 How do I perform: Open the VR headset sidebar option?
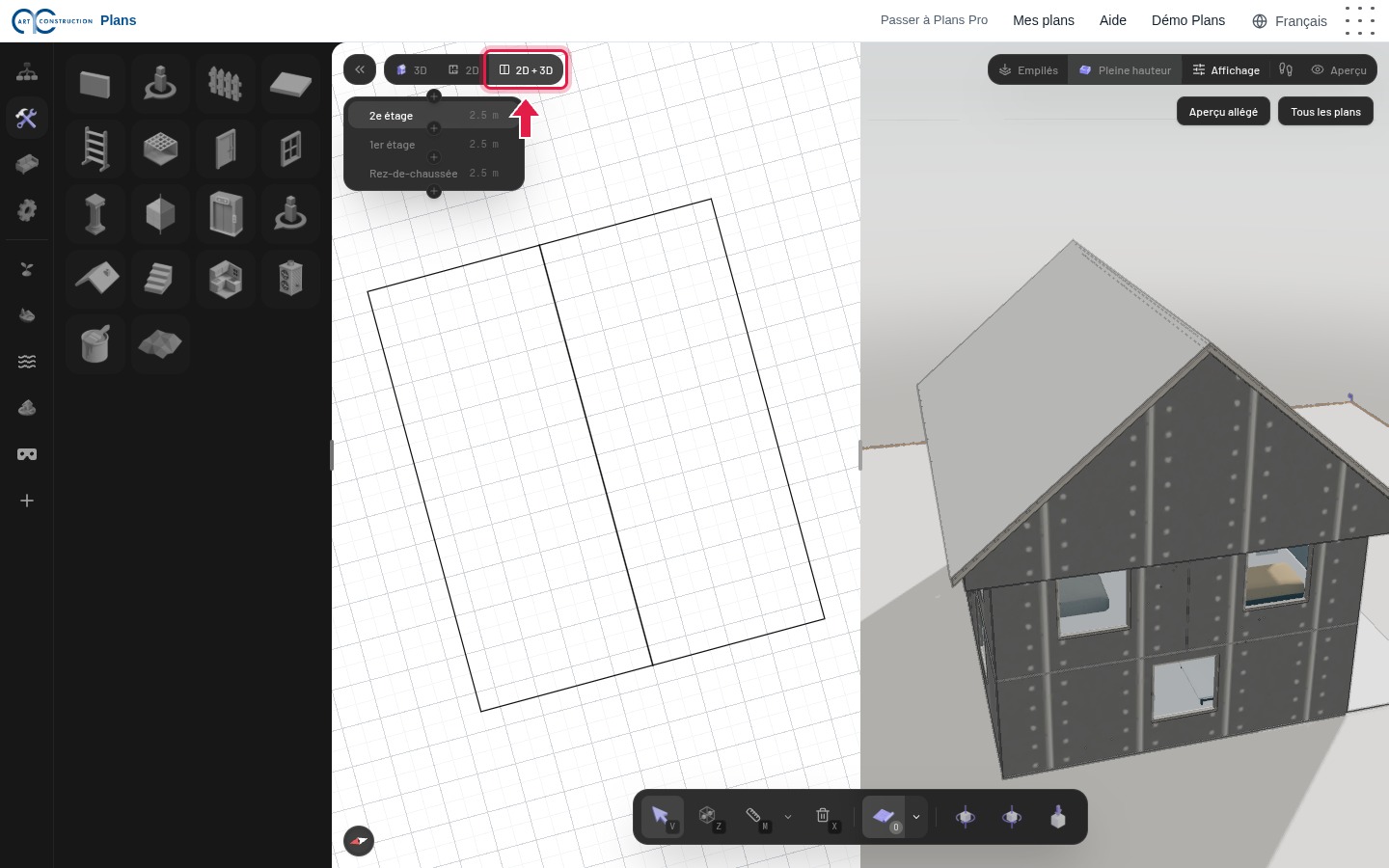point(27,454)
